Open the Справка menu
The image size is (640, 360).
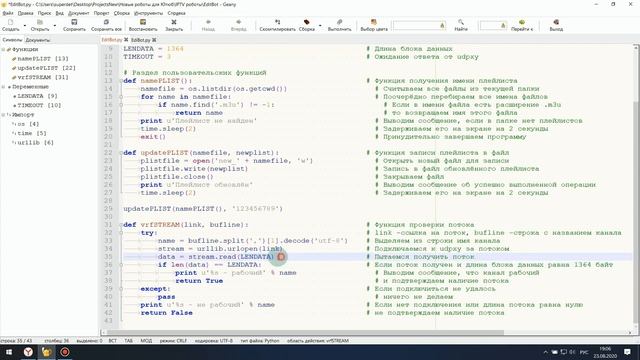click(176, 13)
